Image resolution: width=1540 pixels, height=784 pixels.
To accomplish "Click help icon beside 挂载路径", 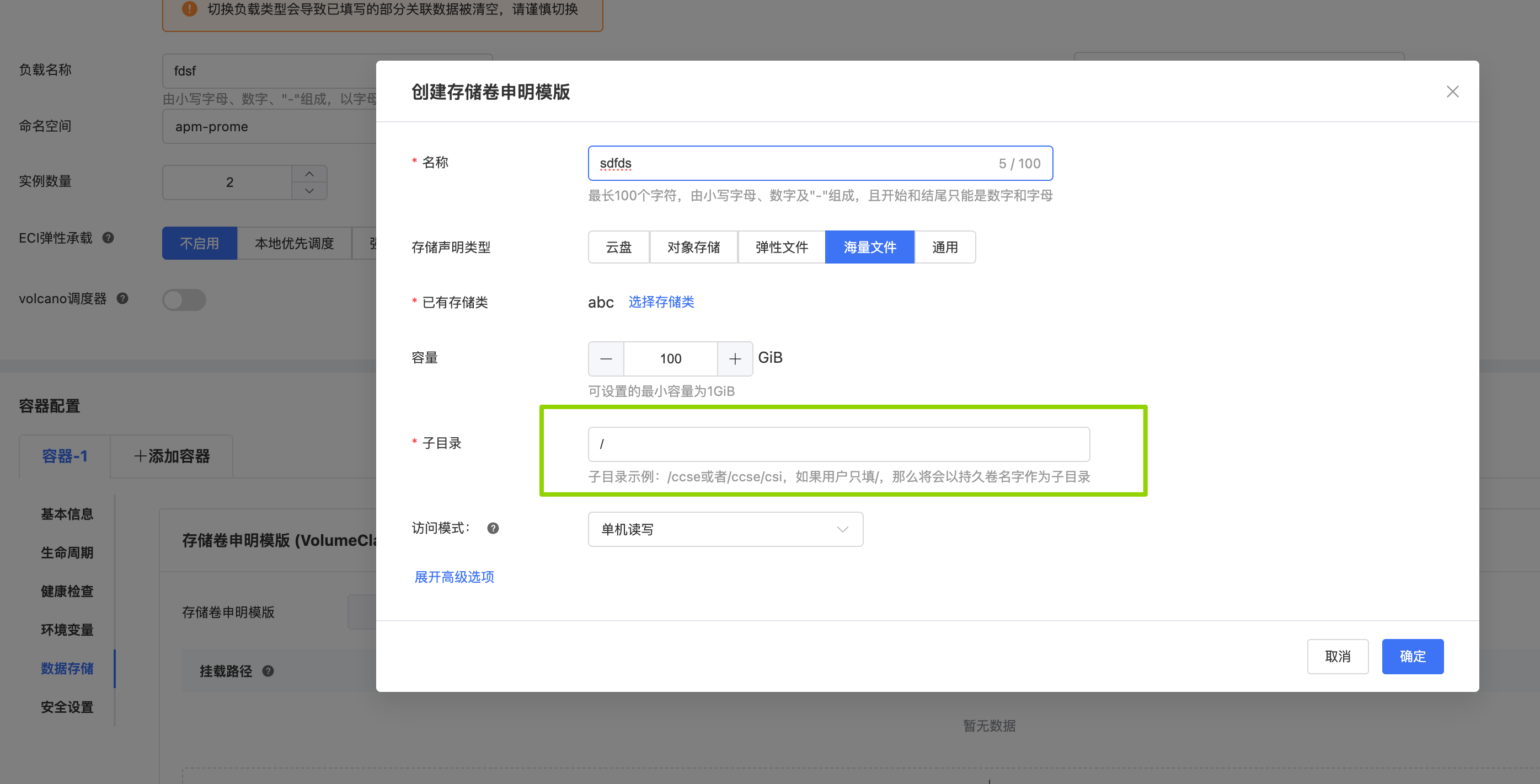I will (268, 671).
